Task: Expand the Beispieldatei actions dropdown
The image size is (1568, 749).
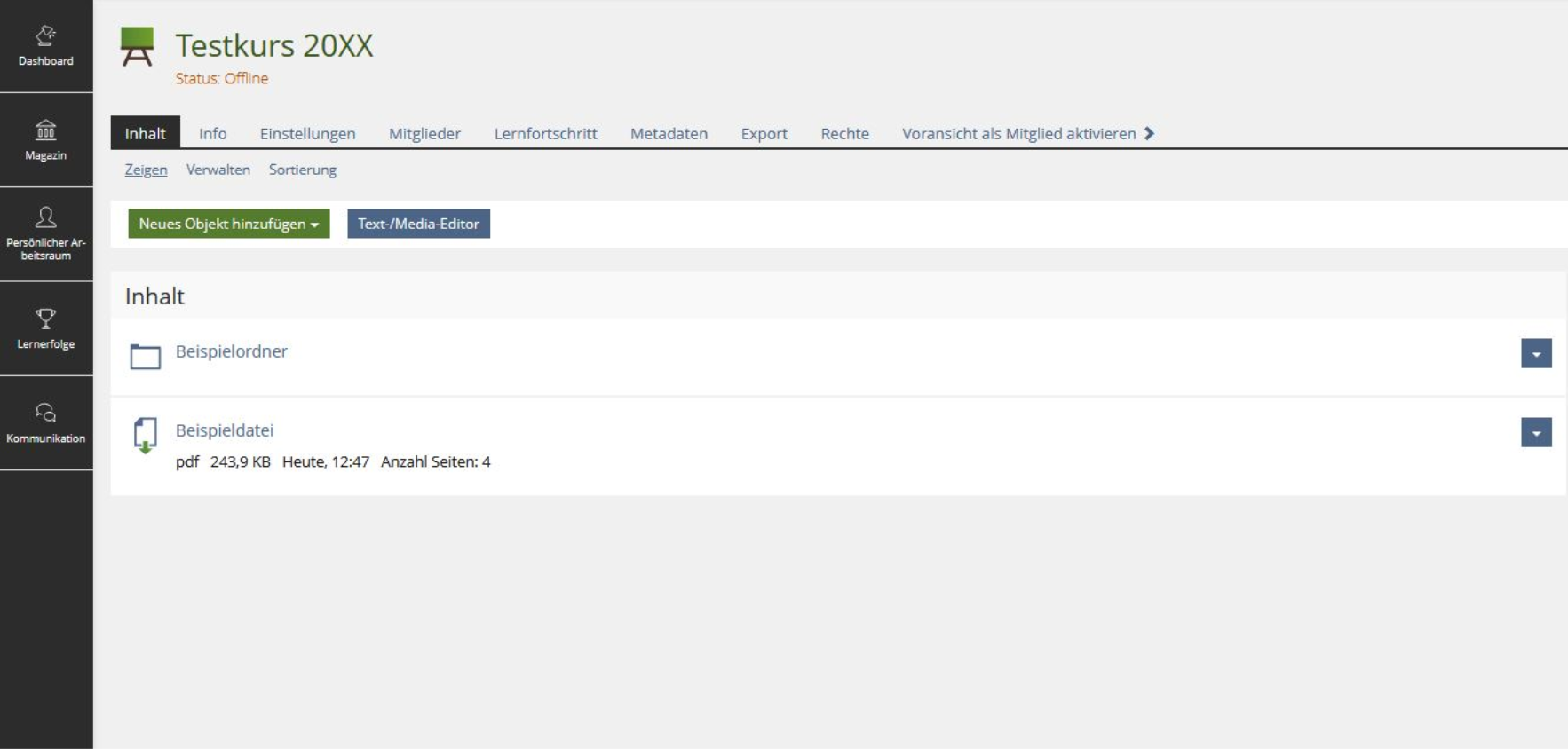Action: (x=1536, y=432)
